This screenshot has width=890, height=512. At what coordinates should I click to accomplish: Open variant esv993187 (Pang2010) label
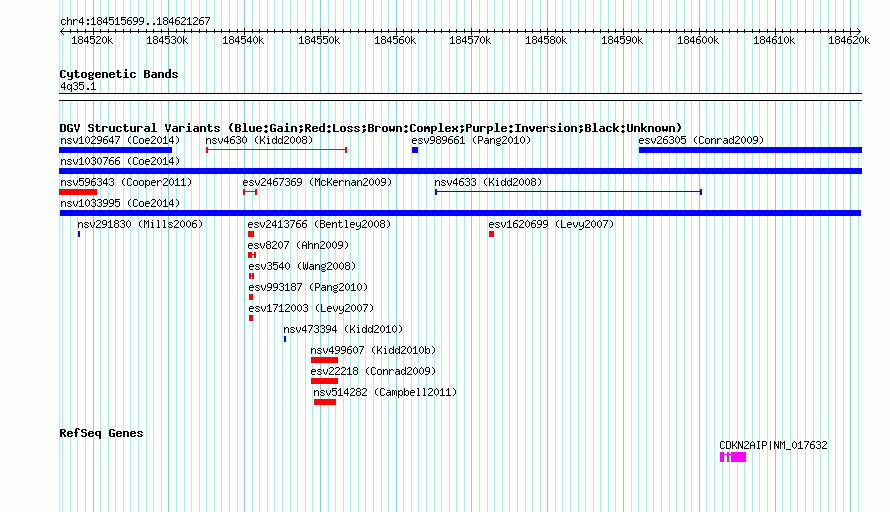coord(308,287)
